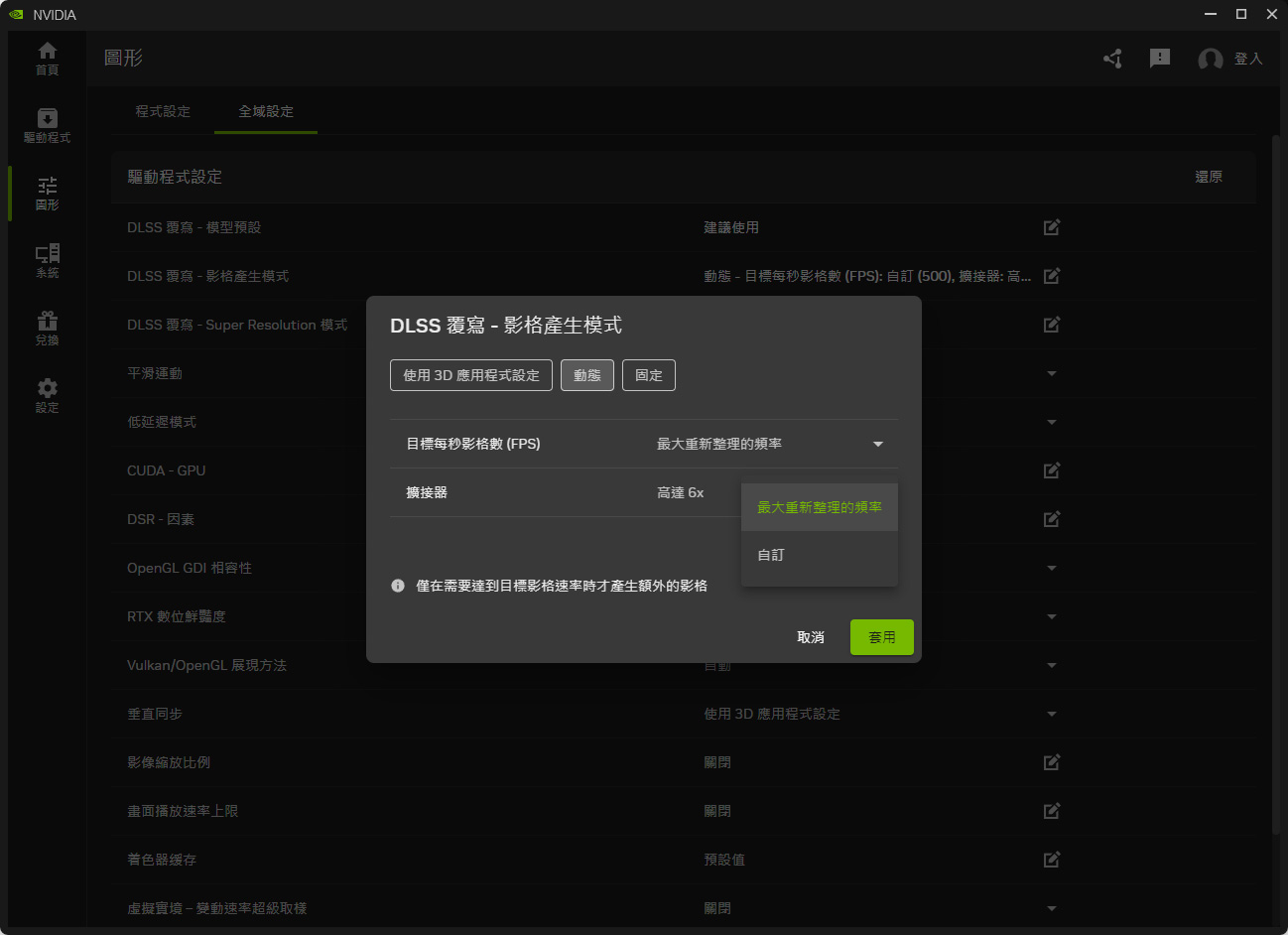Open the feedback notification icon

point(1159,59)
